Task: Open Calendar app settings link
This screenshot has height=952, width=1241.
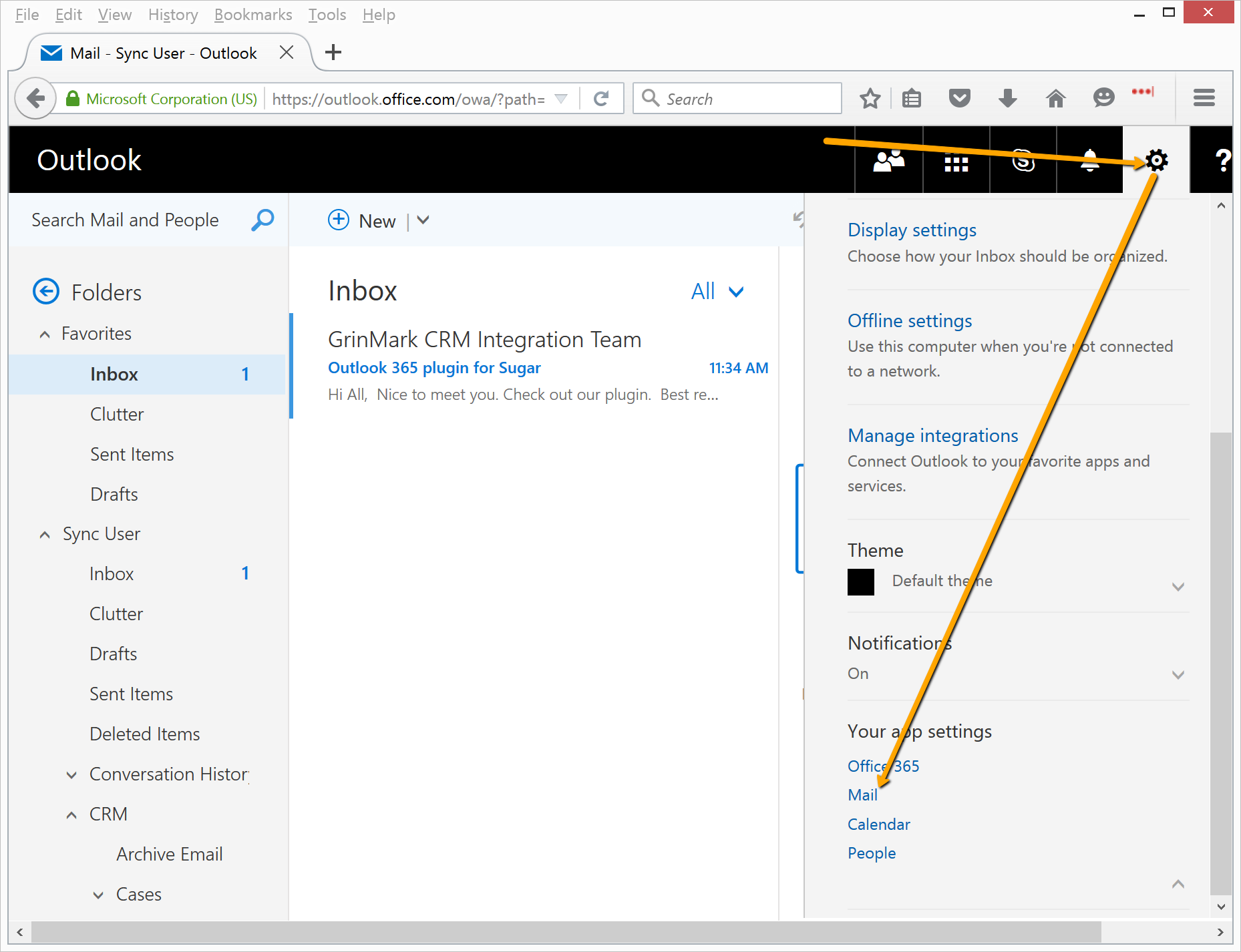Action: (x=878, y=824)
